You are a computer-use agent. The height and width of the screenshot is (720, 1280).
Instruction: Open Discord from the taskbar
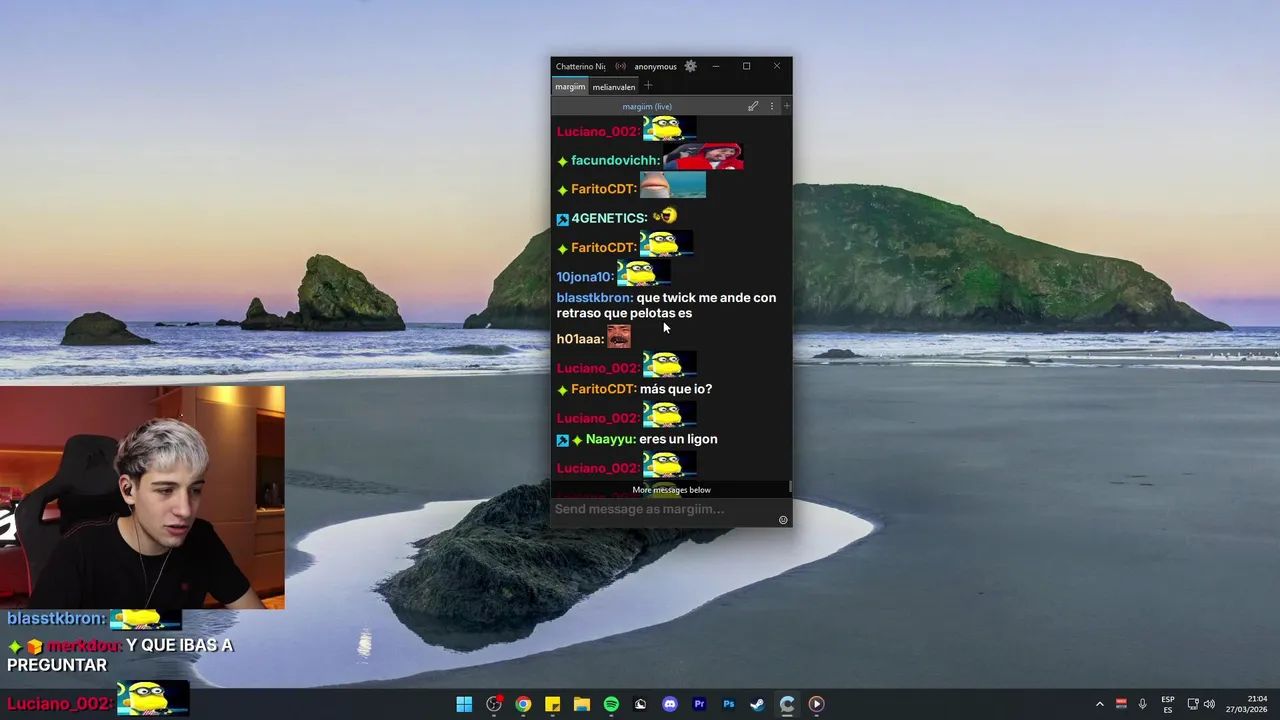pyautogui.click(x=670, y=704)
